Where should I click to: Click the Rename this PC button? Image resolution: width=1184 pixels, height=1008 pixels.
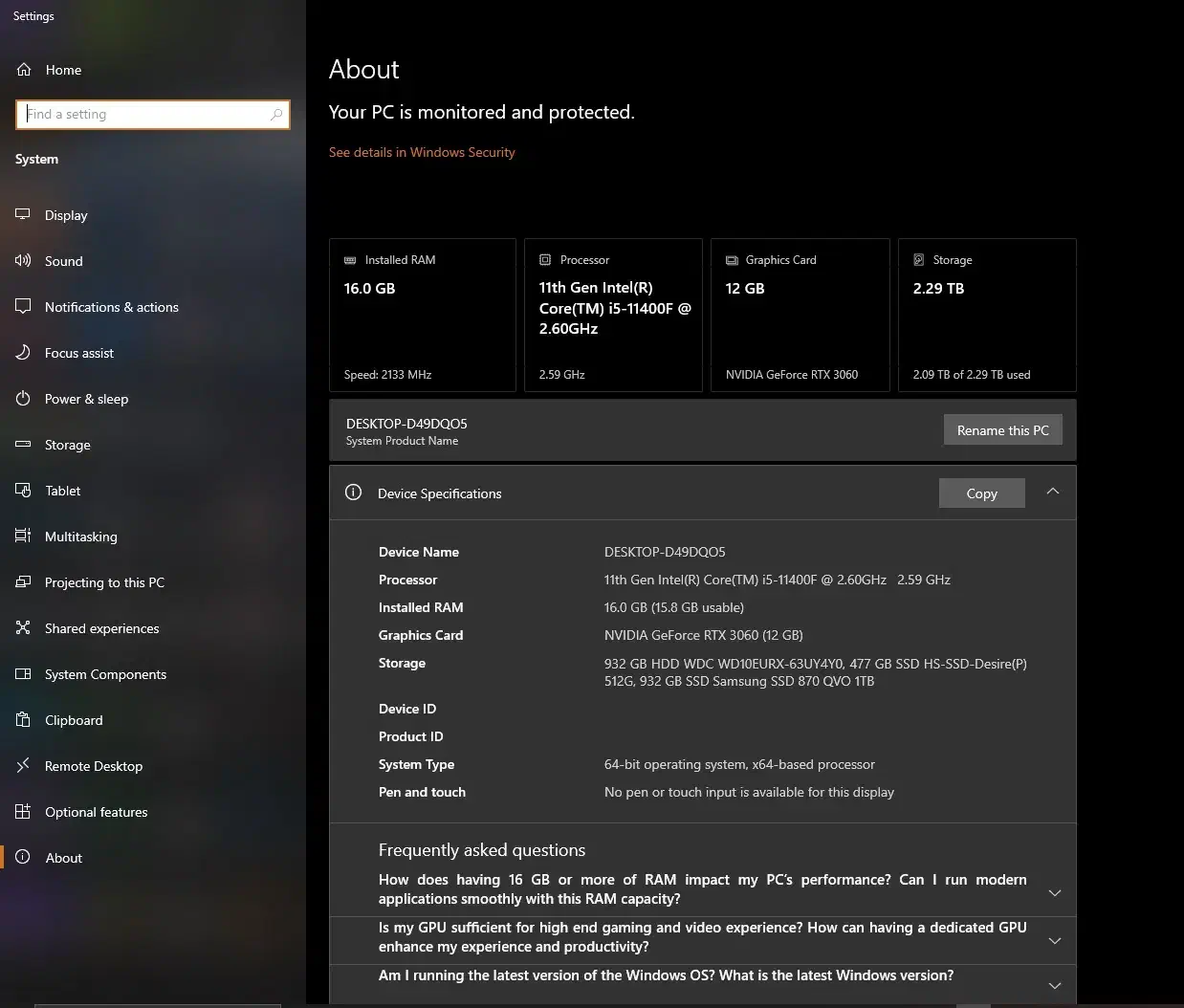point(1002,430)
